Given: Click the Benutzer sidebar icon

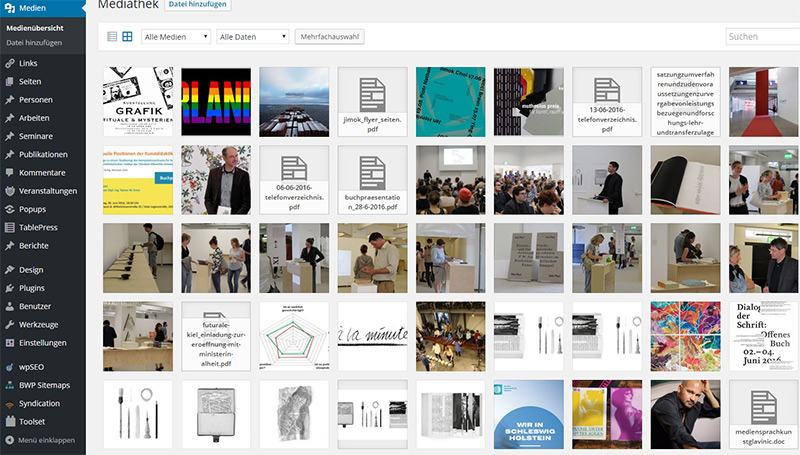Looking at the screenshot, I should tap(9, 306).
